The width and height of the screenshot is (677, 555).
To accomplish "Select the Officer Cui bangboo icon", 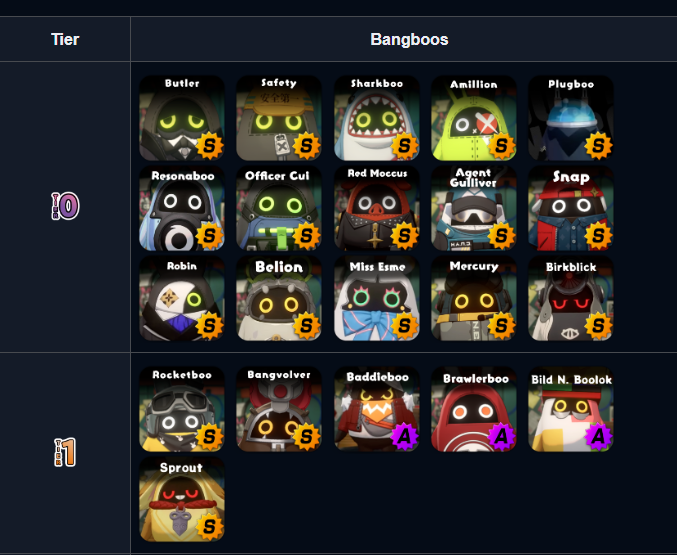I will tap(279, 208).
